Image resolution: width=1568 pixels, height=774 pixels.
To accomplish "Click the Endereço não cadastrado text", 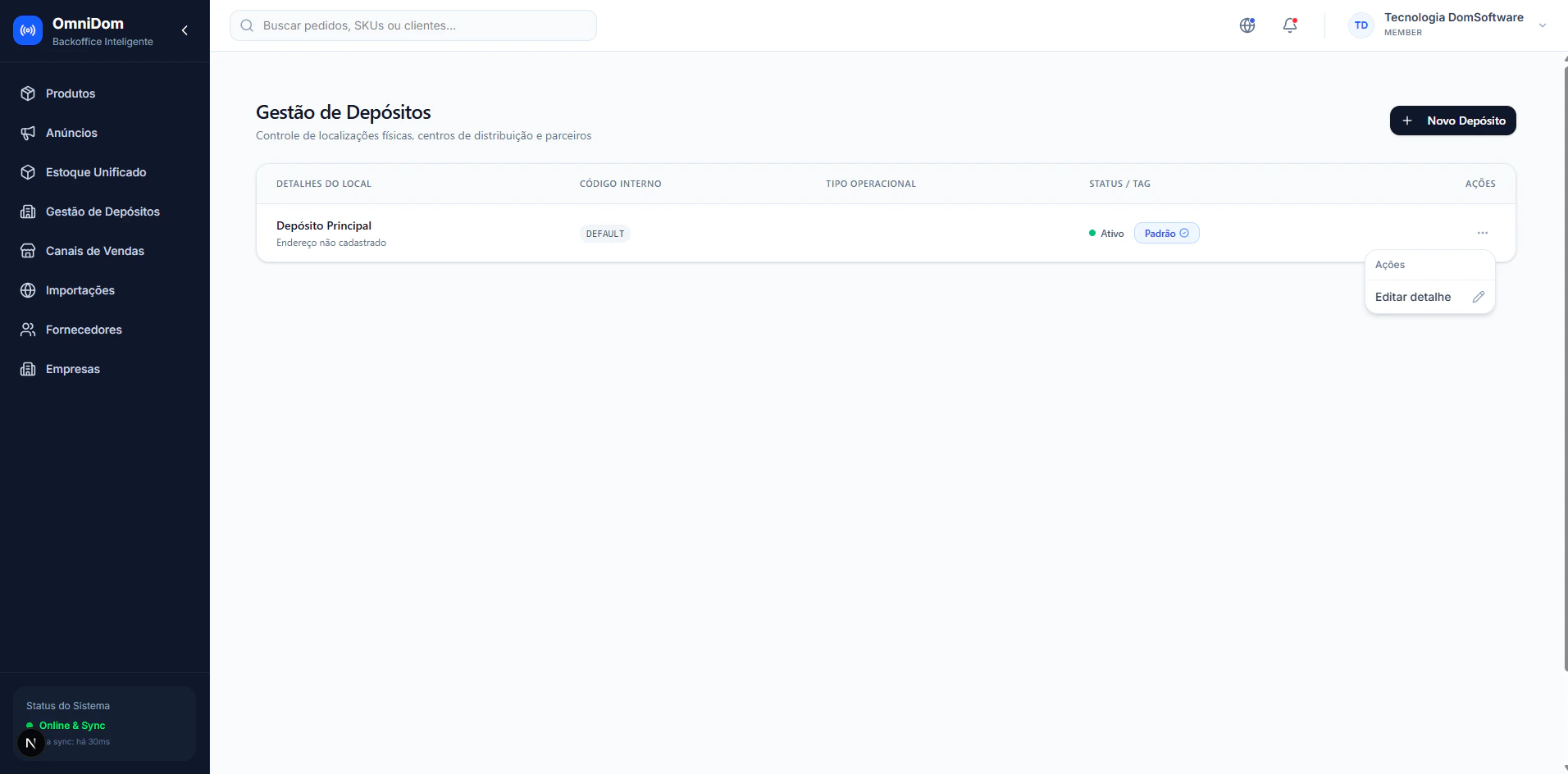I will coord(331,243).
